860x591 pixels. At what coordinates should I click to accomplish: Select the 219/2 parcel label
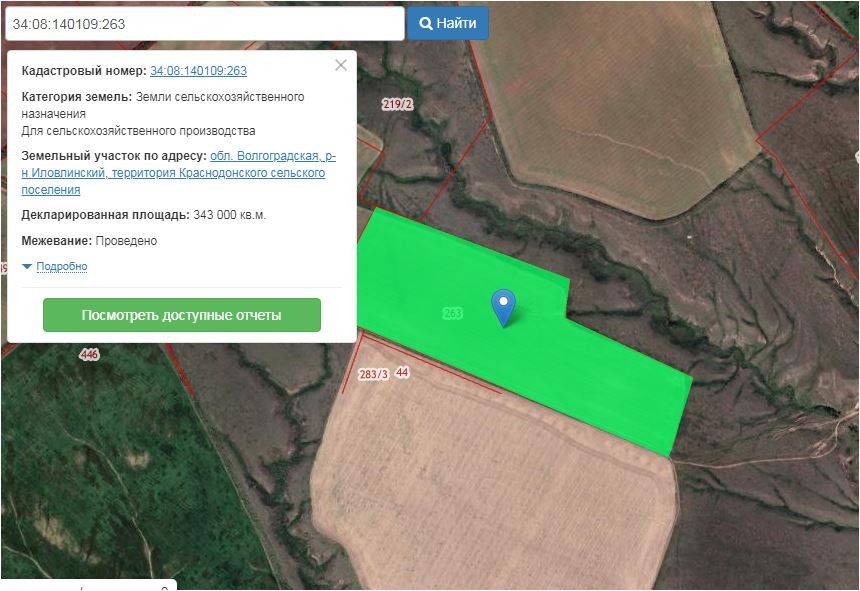click(x=397, y=105)
